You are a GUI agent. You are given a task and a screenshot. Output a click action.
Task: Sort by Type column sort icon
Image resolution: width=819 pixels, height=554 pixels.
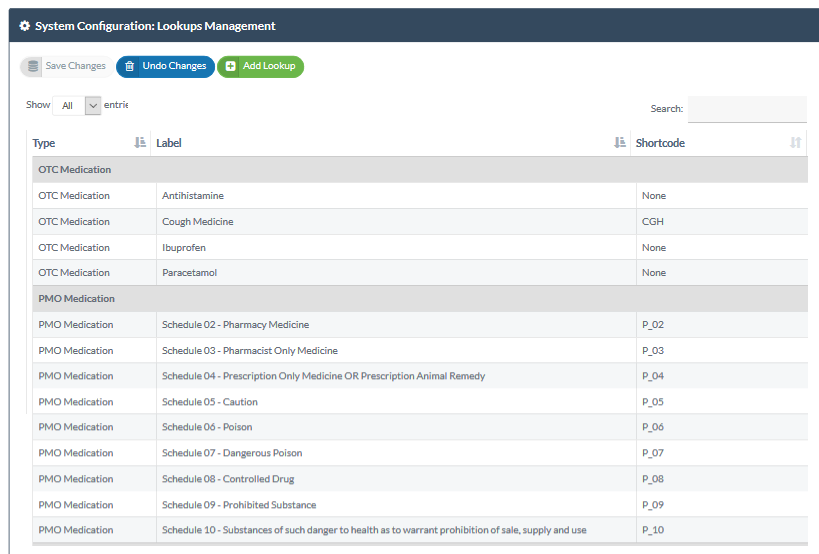140,143
